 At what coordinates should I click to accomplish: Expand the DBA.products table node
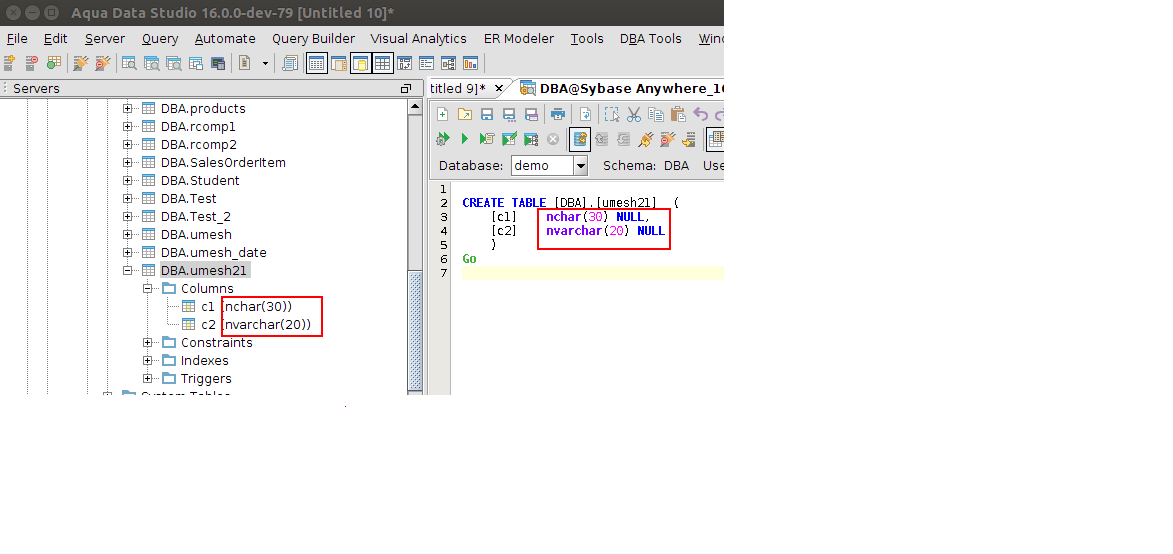127,108
